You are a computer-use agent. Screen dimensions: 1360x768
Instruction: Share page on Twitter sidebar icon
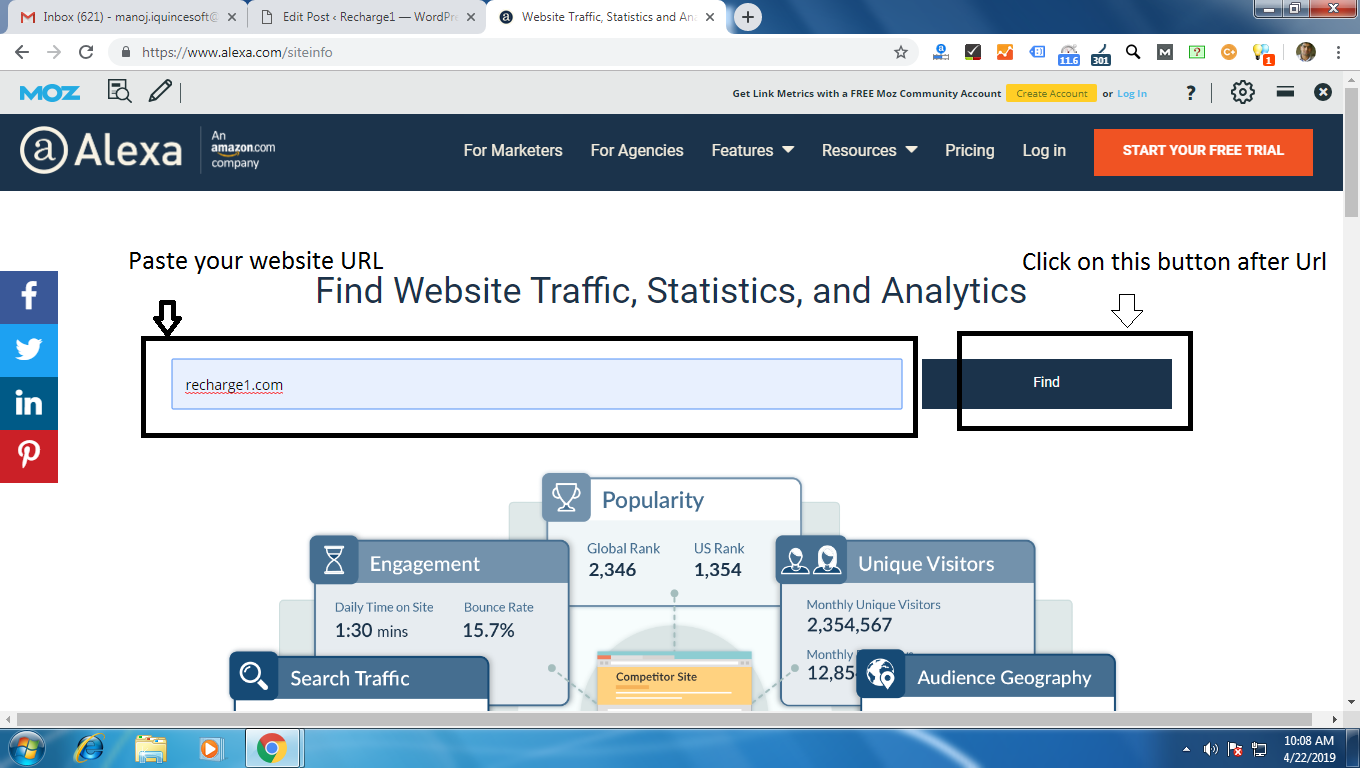point(29,350)
